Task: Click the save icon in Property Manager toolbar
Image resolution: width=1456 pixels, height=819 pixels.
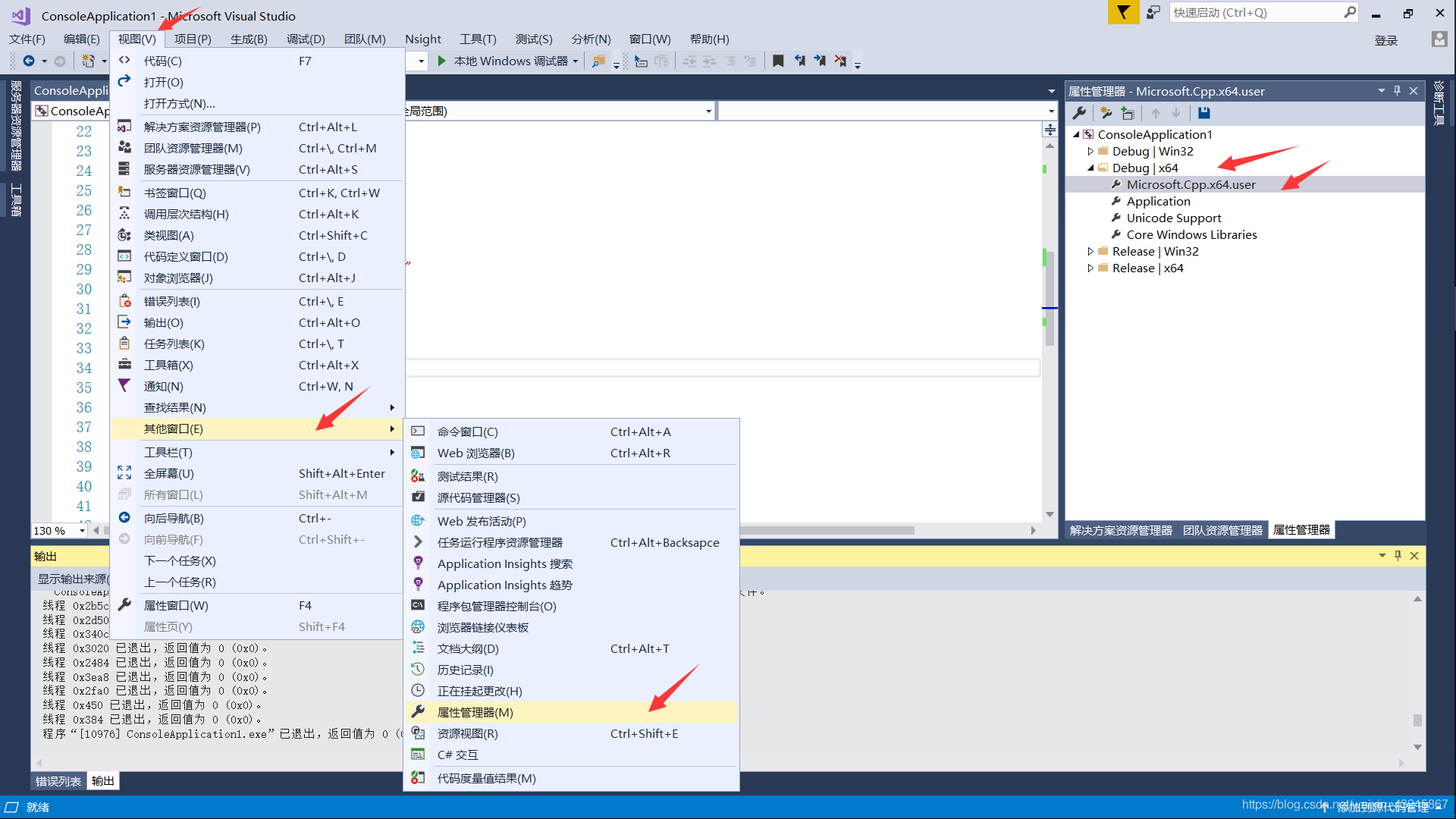Action: [x=1203, y=113]
